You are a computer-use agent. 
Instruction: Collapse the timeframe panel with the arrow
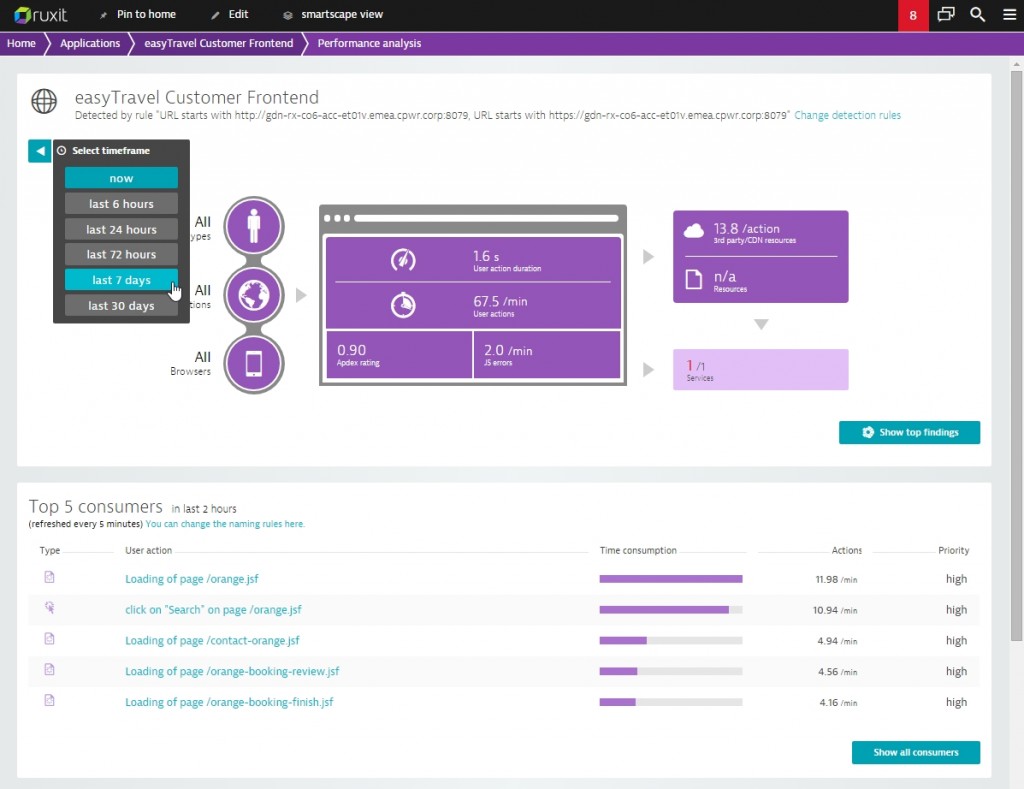click(x=40, y=151)
